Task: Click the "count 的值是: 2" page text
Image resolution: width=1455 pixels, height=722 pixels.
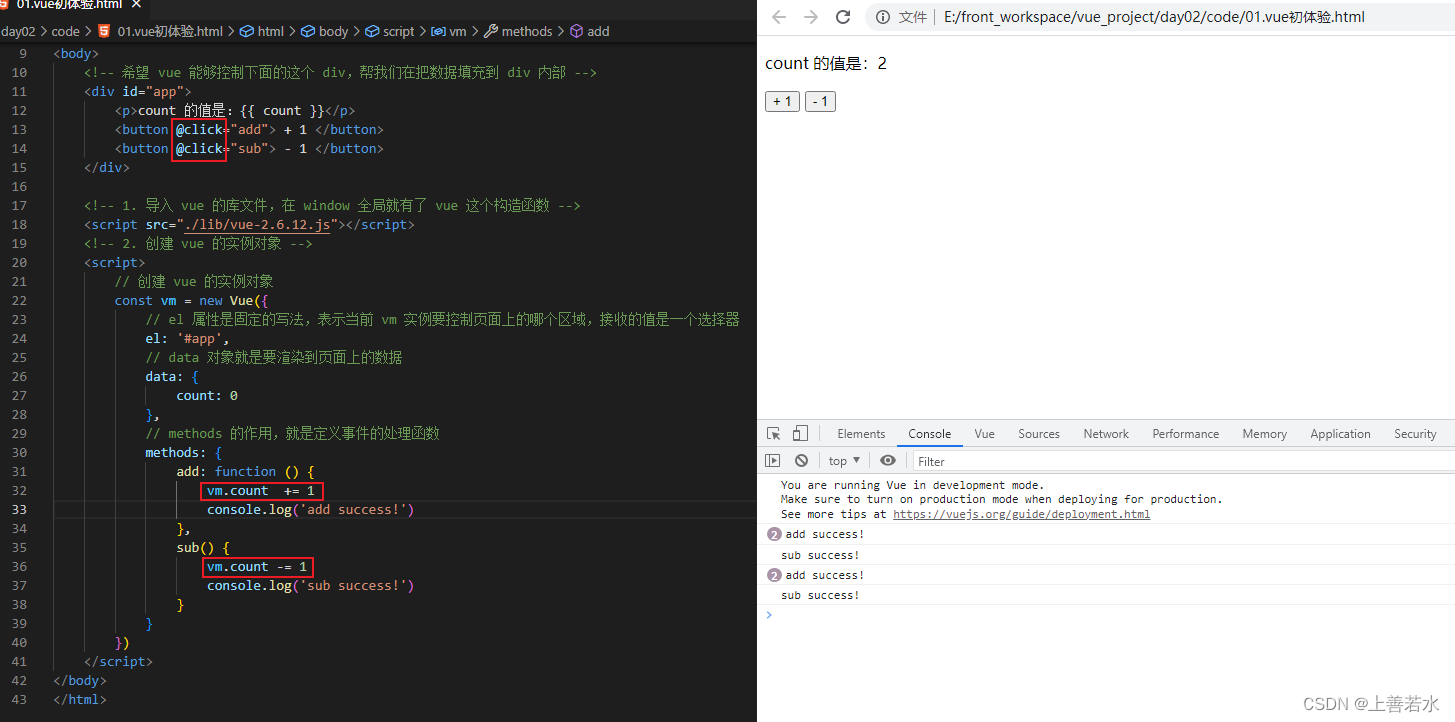Action: pos(825,63)
